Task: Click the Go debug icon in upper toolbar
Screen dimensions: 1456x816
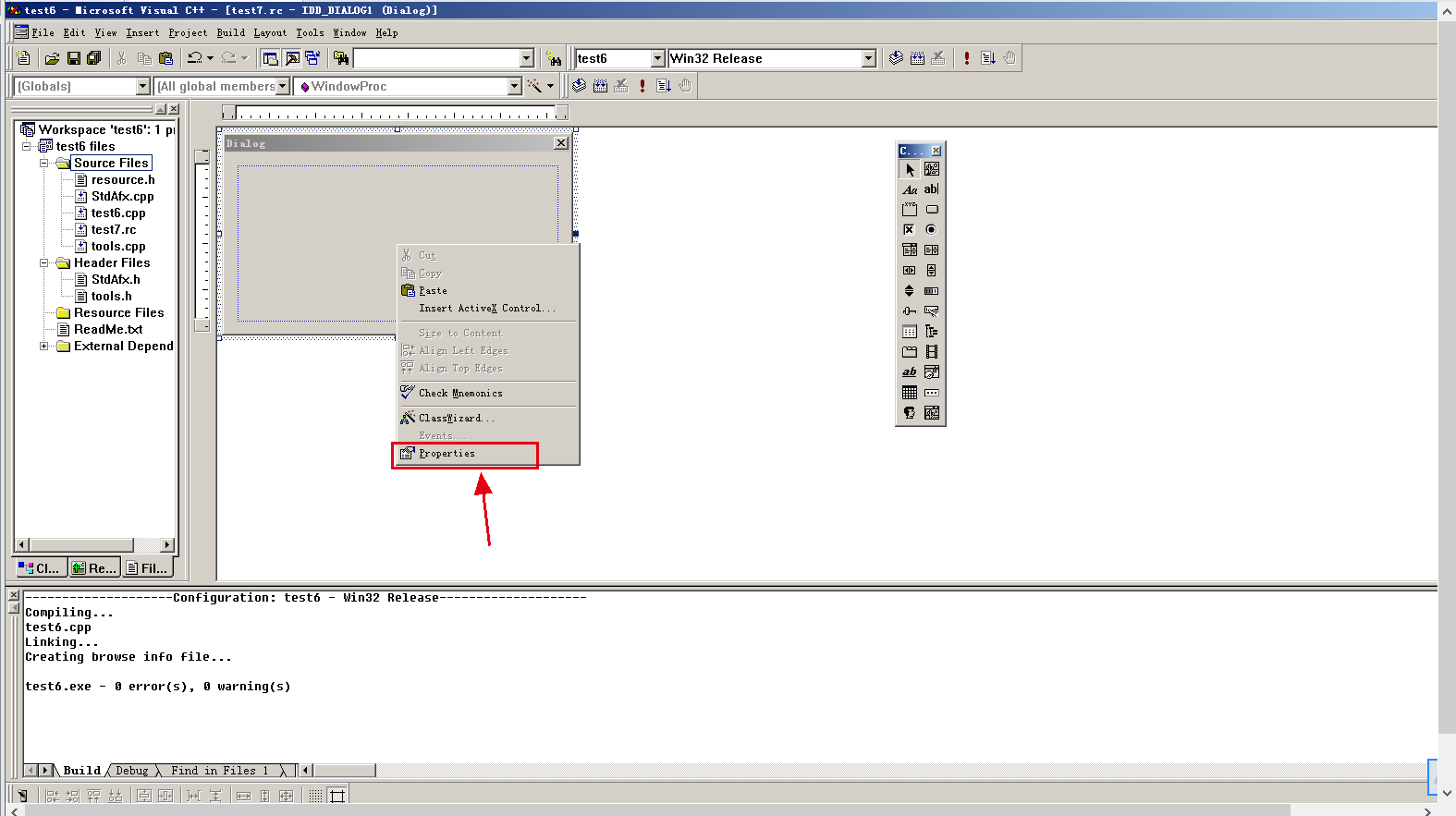Action: pos(988,58)
